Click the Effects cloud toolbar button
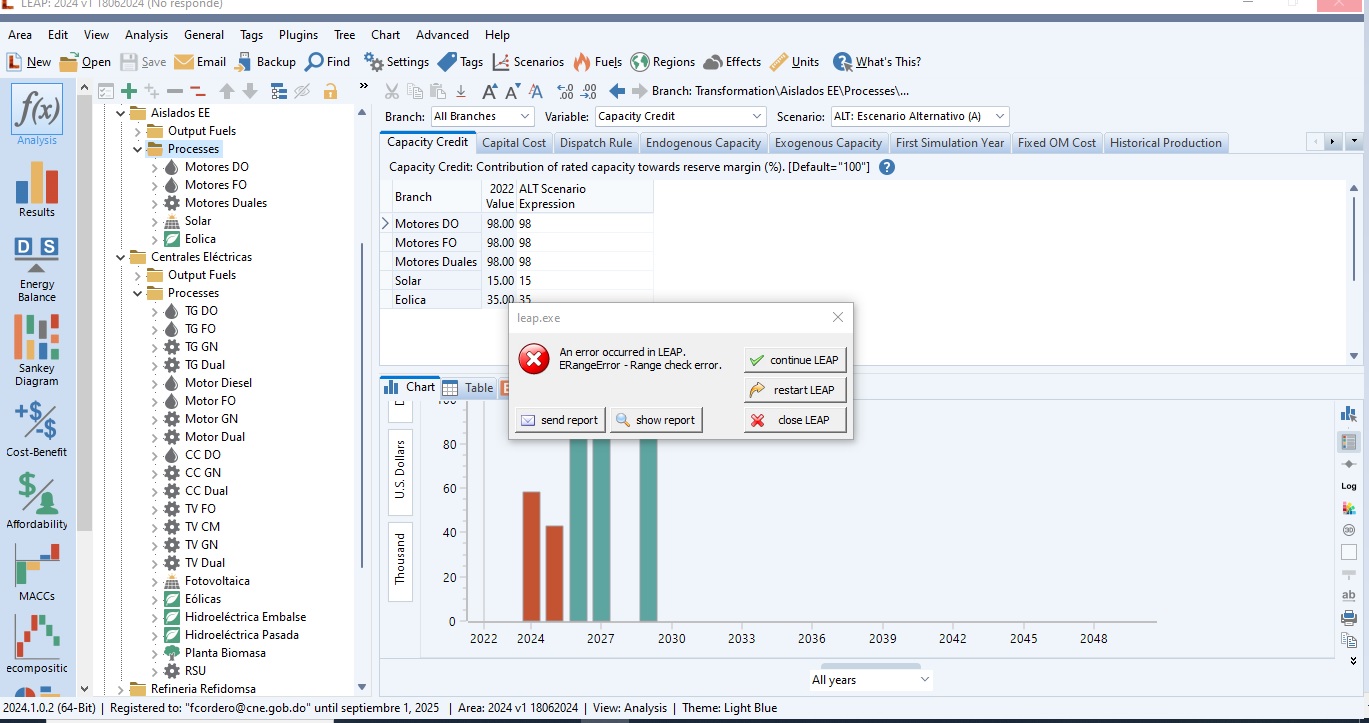 point(732,62)
